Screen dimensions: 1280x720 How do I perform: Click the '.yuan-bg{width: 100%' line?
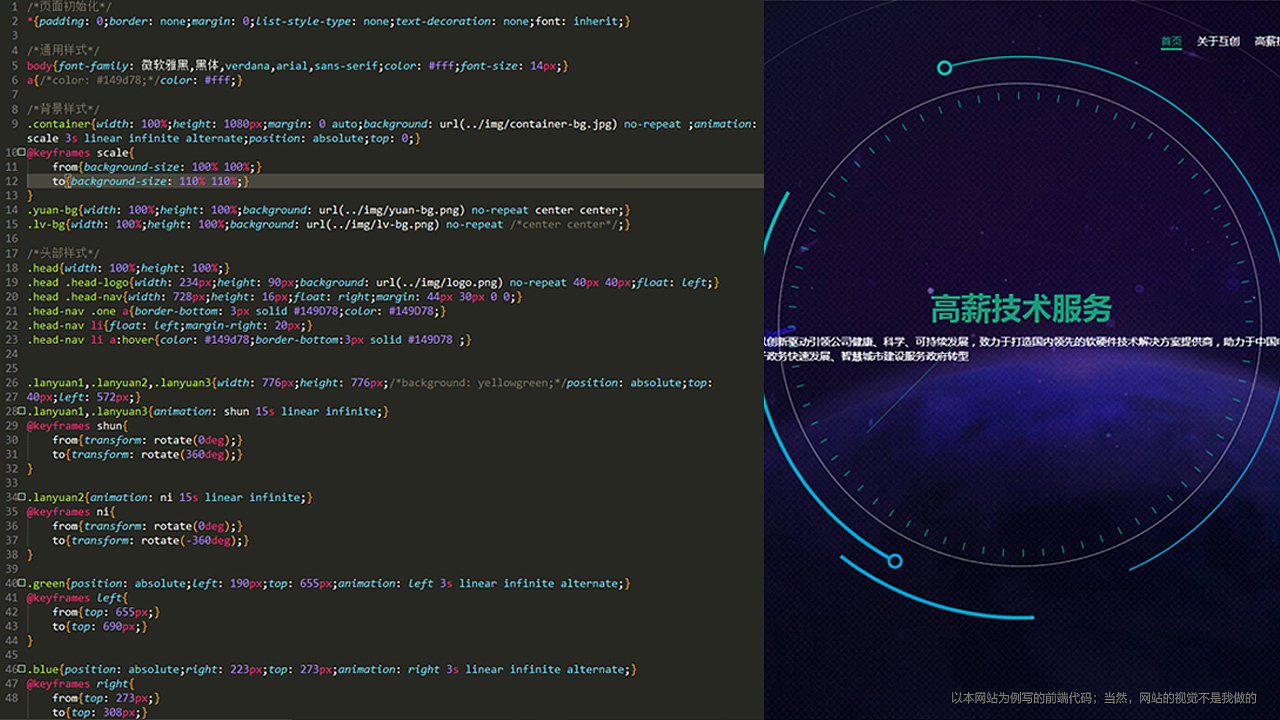(329, 210)
